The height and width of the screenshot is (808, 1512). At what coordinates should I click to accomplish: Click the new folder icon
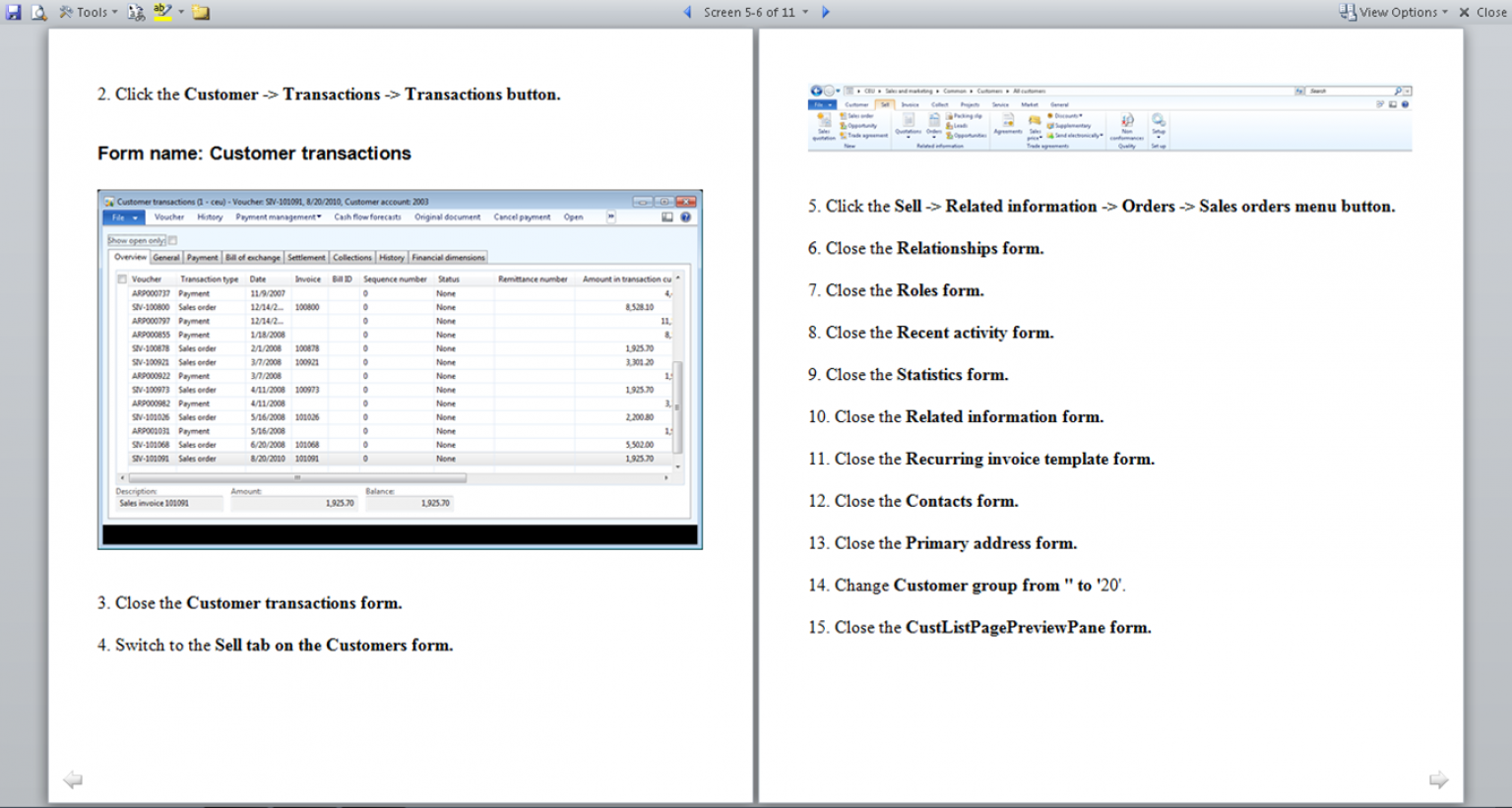tap(200, 12)
